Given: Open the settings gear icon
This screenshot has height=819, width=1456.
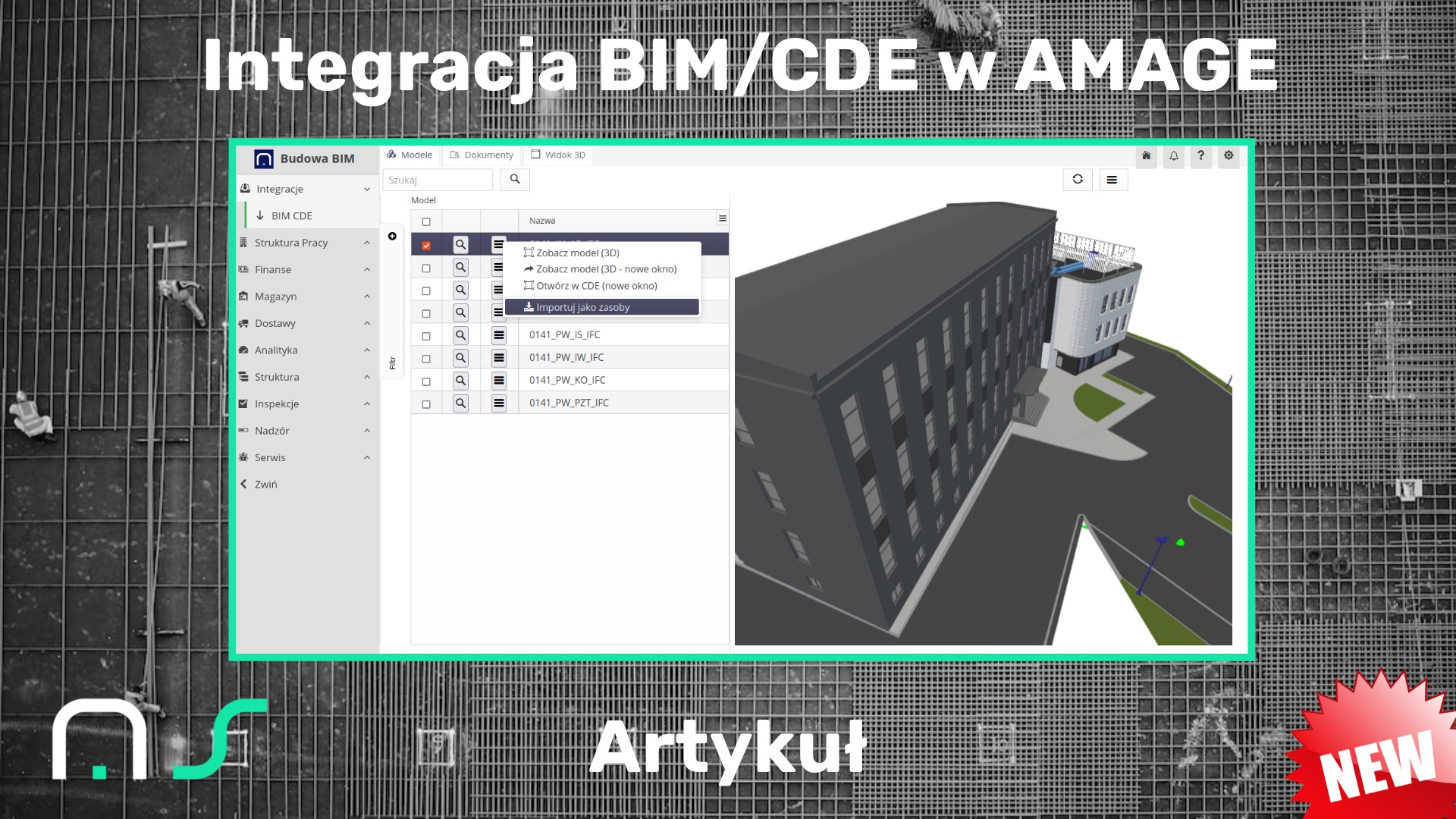Looking at the screenshot, I should tap(1228, 156).
